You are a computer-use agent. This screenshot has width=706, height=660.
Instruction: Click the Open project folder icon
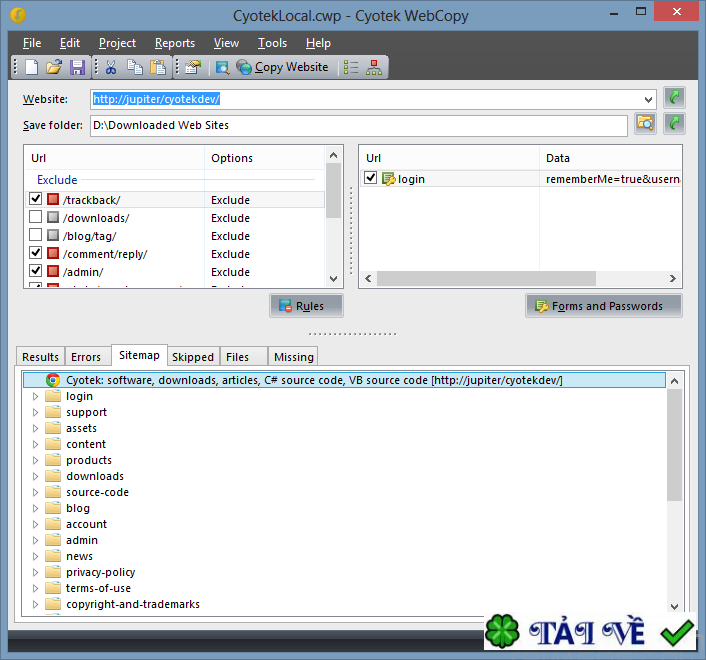point(54,67)
